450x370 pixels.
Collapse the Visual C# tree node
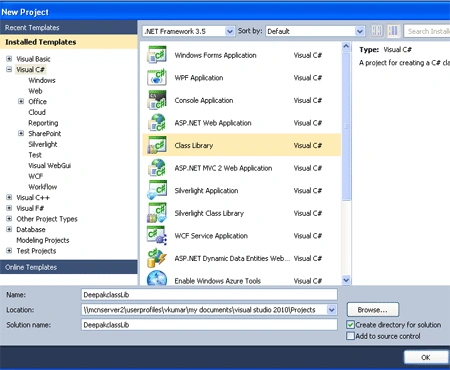click(x=9, y=69)
